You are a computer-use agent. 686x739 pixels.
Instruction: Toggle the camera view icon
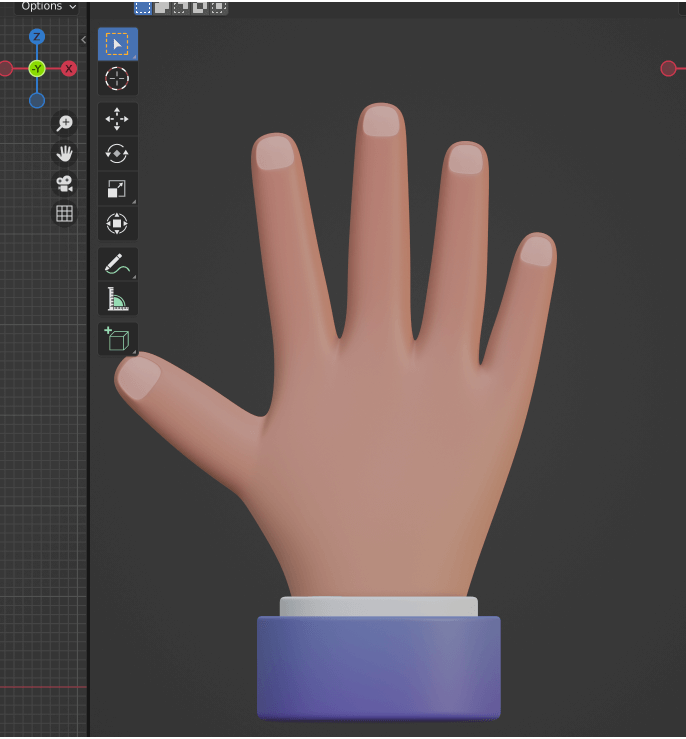pyautogui.click(x=65, y=184)
